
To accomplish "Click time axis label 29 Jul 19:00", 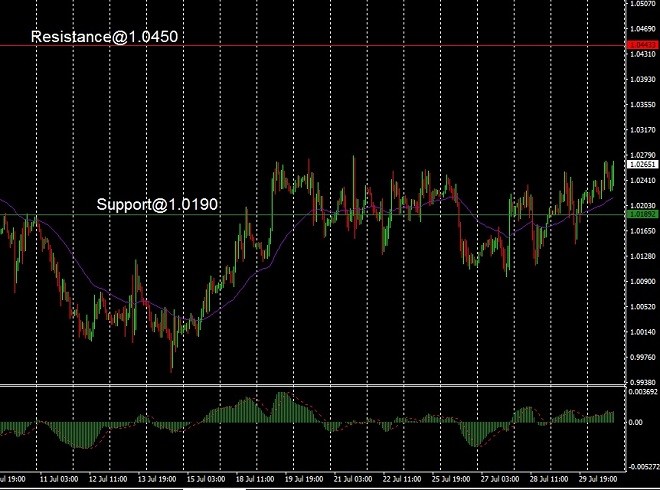I will pos(598,479).
